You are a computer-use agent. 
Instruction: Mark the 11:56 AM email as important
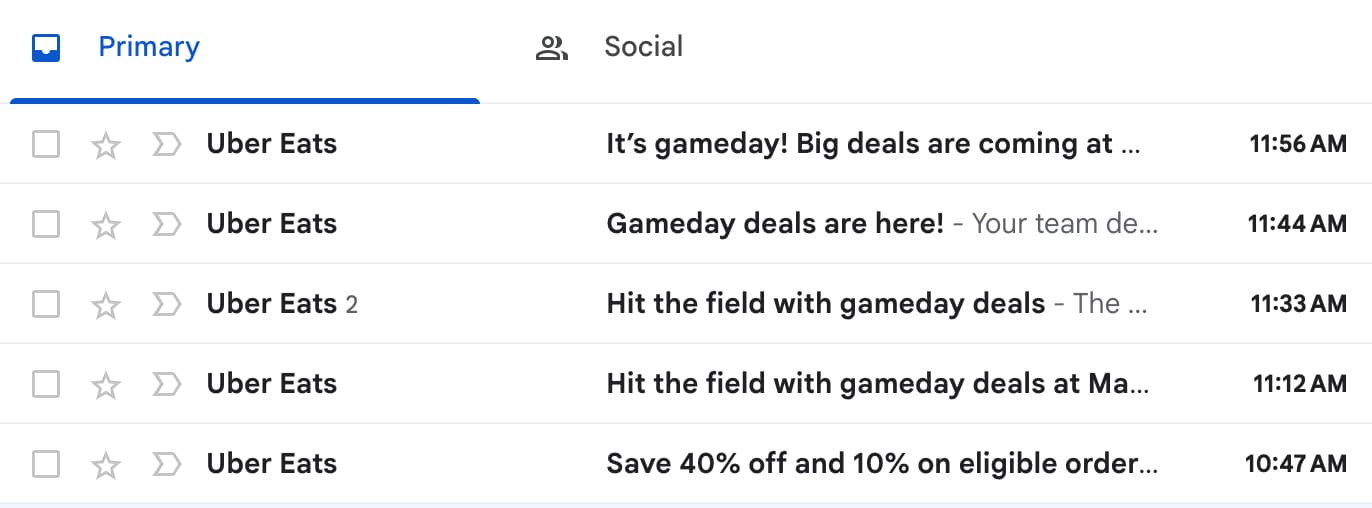coord(165,145)
